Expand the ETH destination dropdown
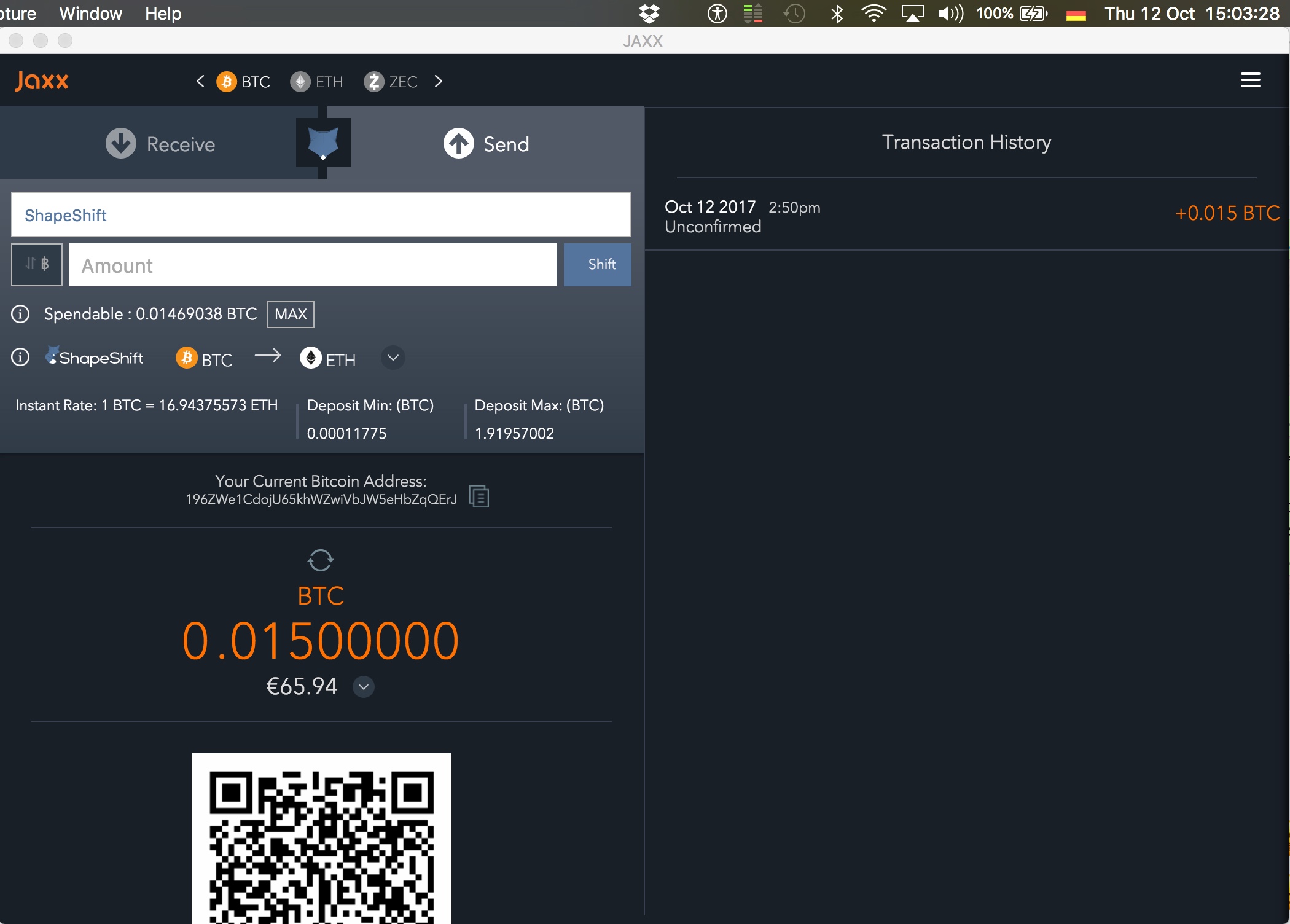Screen dimensions: 1290x924 pos(393,358)
